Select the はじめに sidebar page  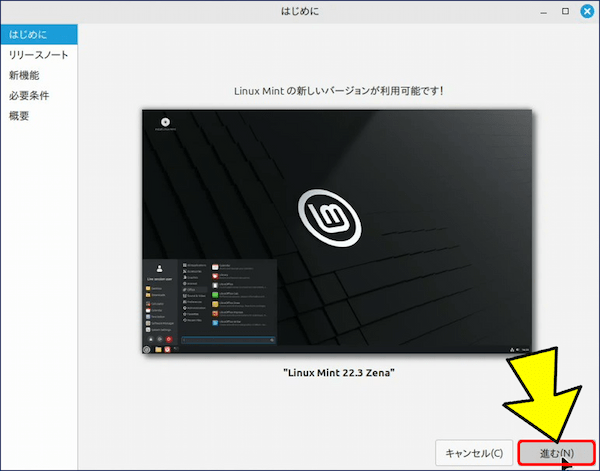tap(39, 34)
